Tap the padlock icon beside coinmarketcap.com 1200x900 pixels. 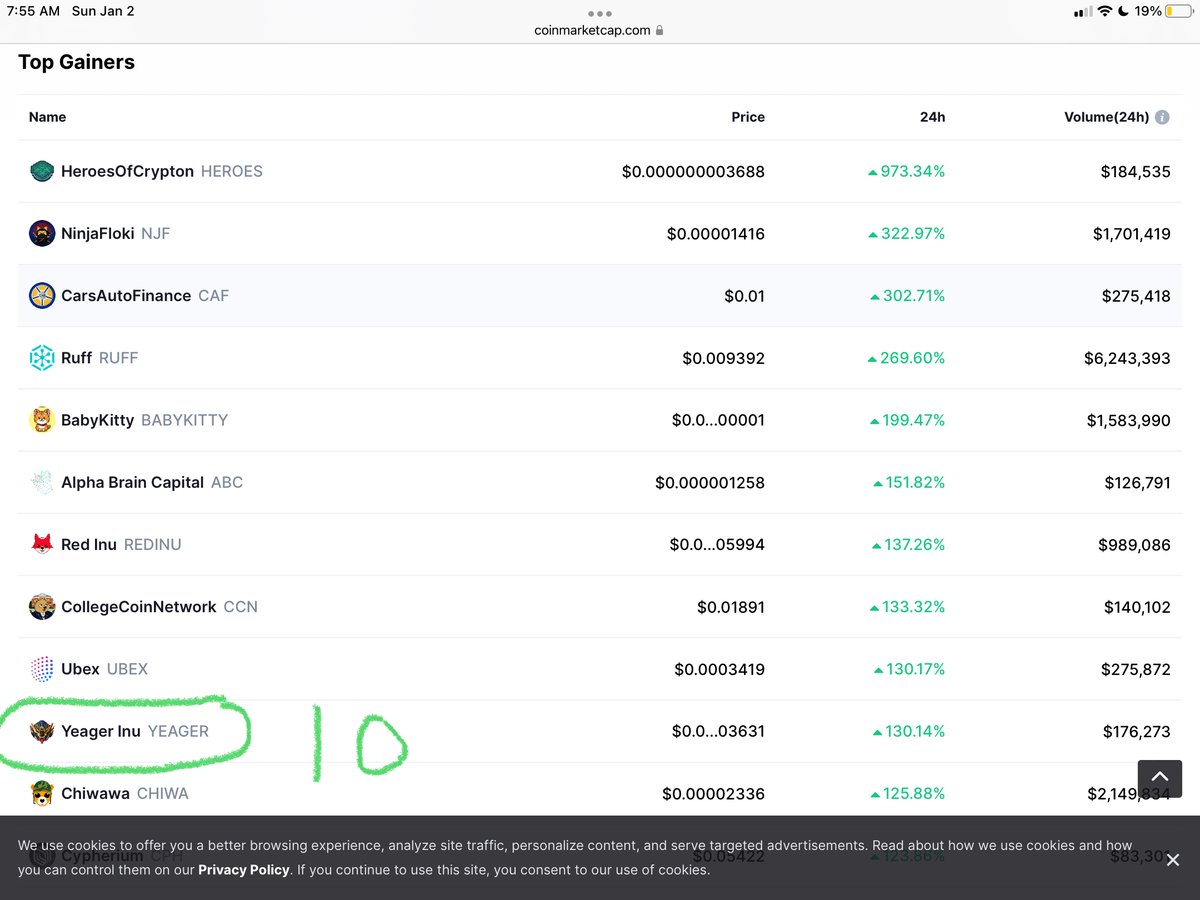click(659, 31)
